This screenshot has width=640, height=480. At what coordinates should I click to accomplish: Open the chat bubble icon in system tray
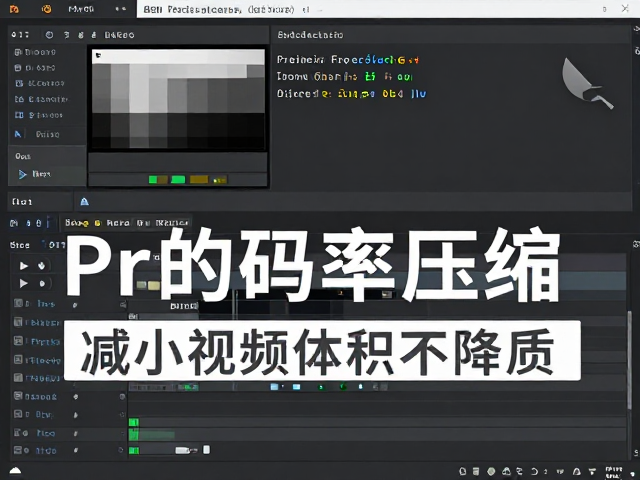pos(462,471)
